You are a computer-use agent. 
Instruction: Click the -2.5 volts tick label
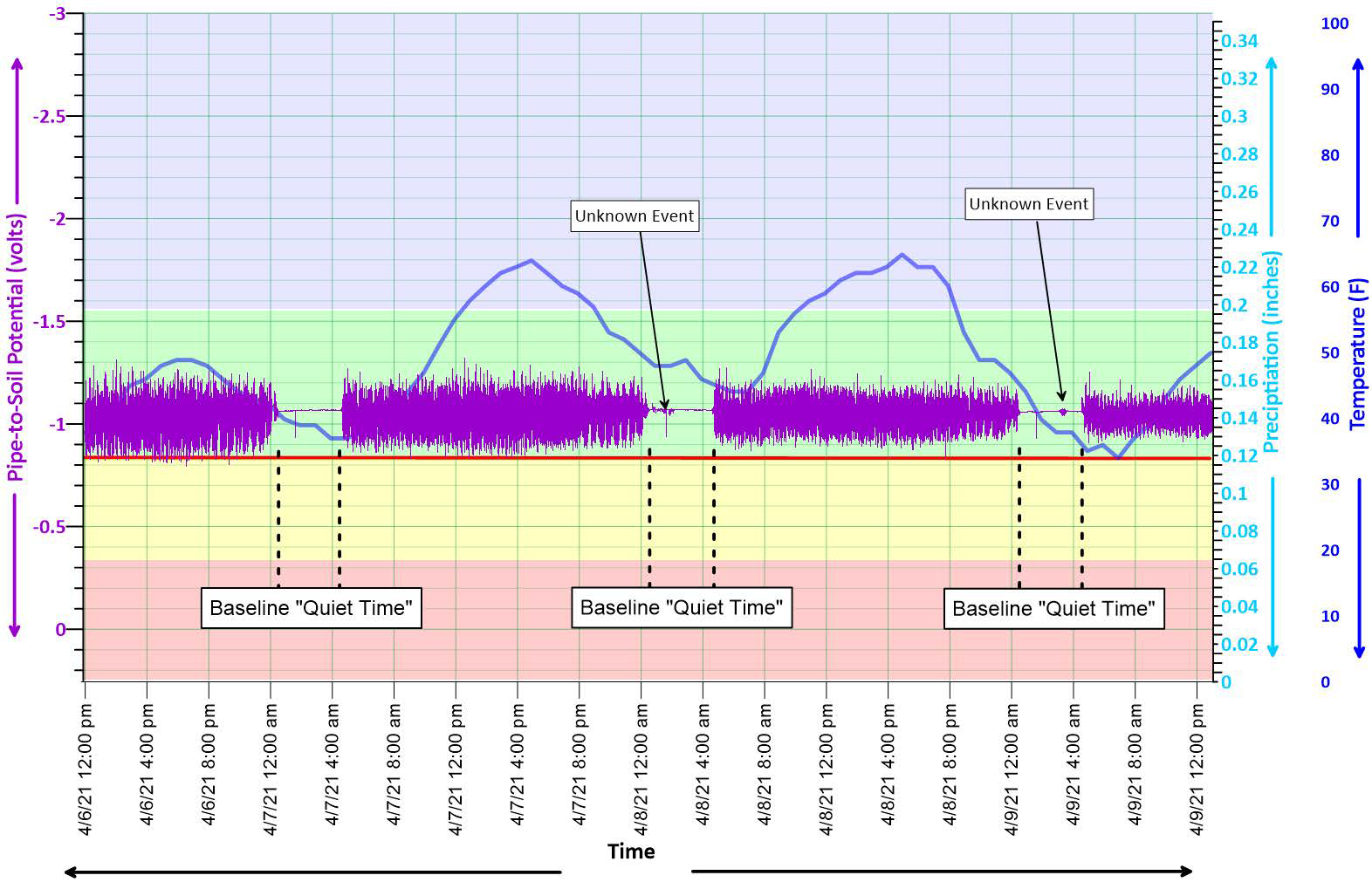click(50, 116)
